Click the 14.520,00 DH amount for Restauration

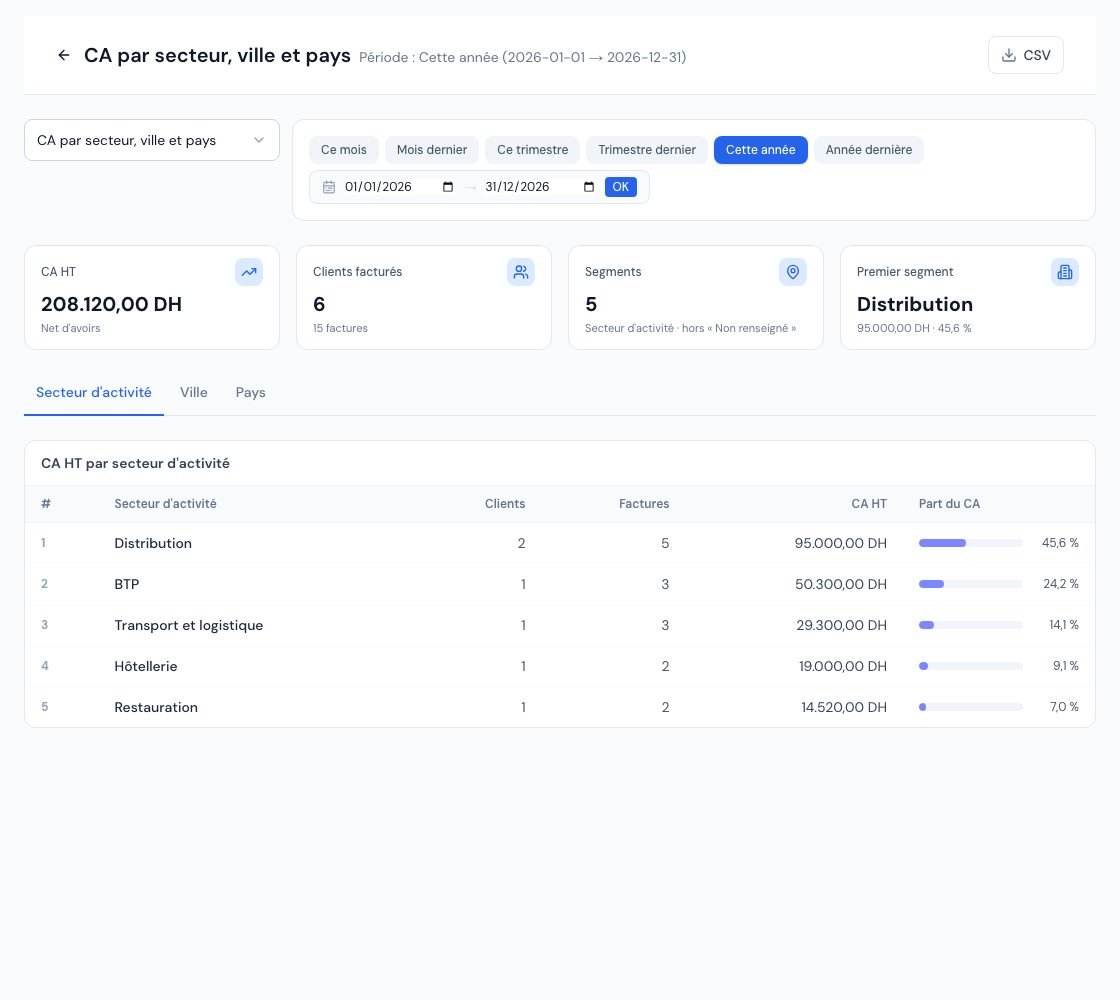click(x=844, y=707)
